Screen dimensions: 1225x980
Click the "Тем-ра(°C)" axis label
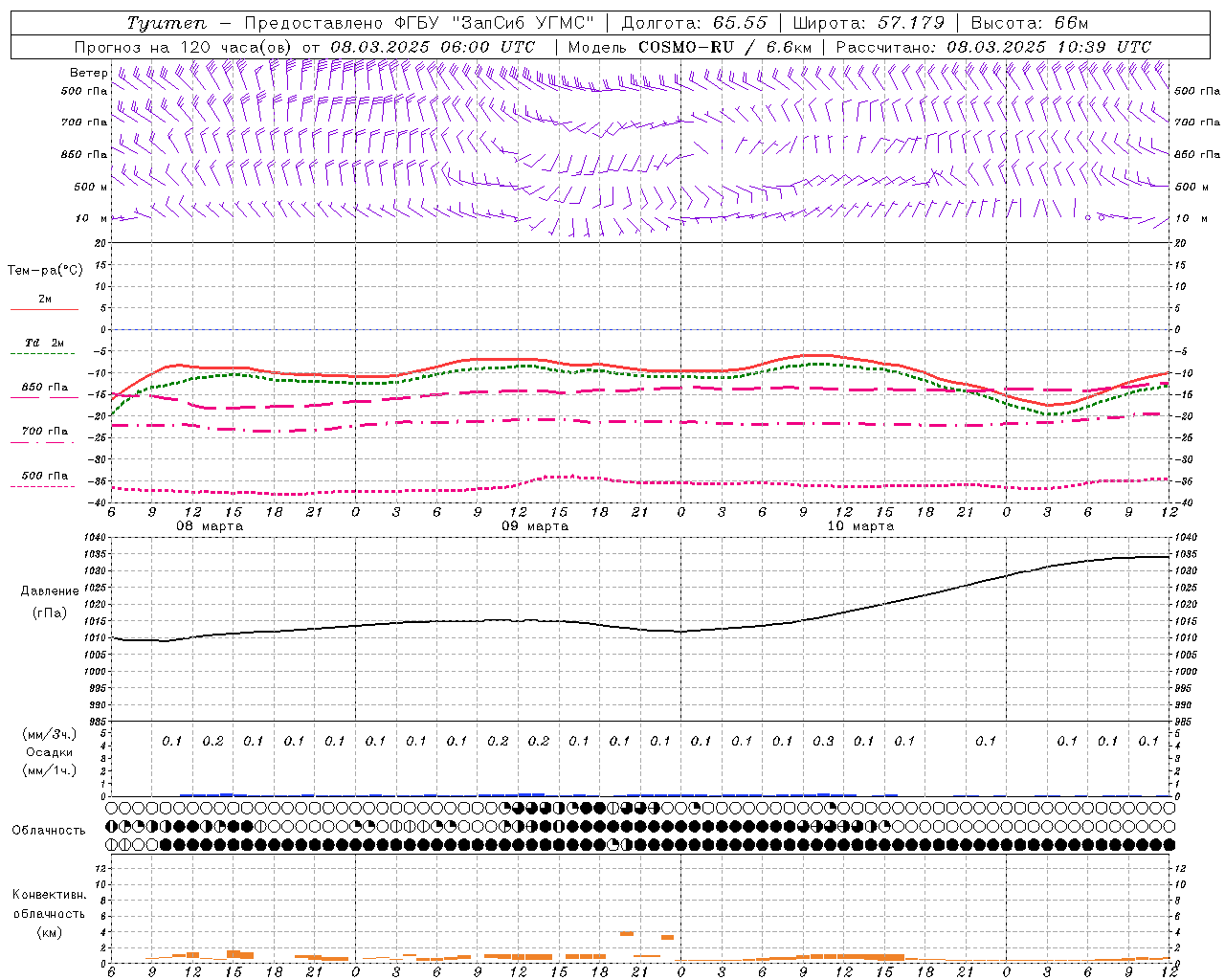click(x=45, y=271)
